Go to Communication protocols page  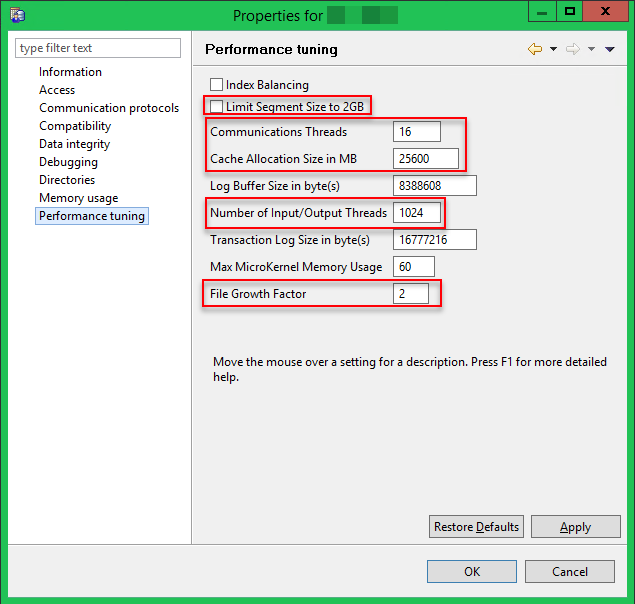click(109, 108)
